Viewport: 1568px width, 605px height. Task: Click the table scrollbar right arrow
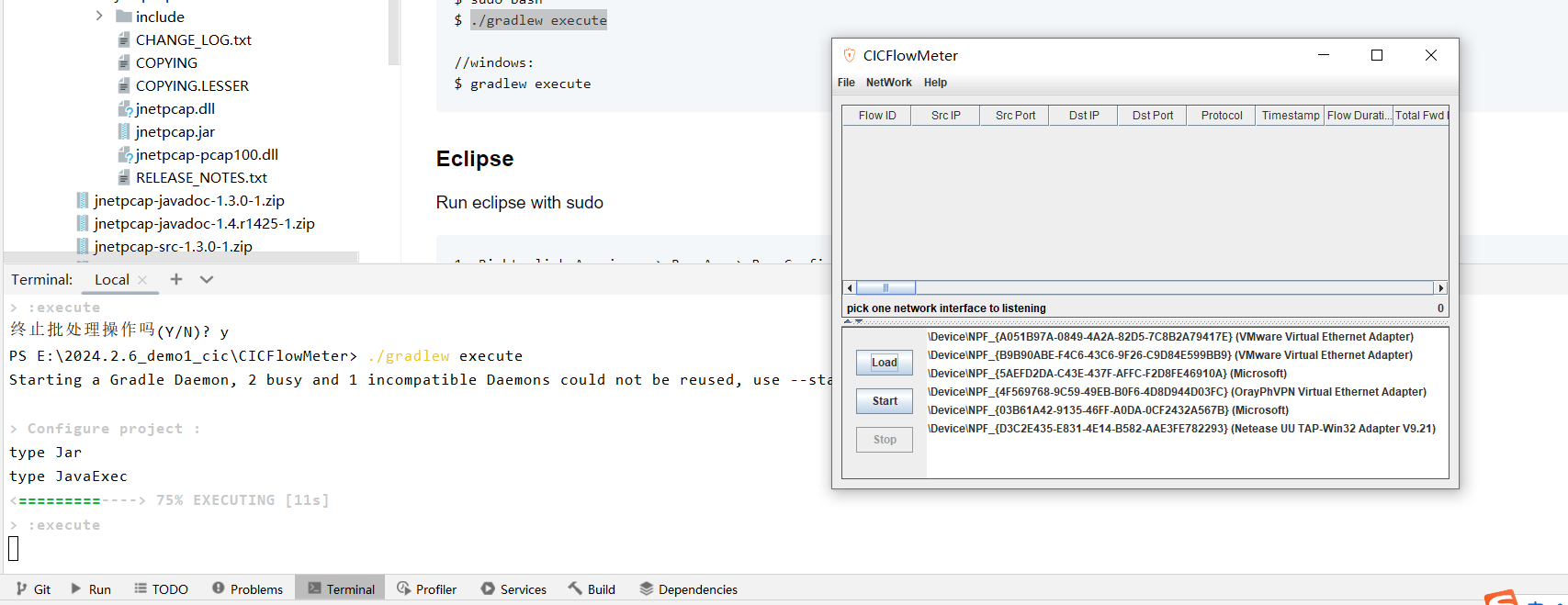(1440, 288)
